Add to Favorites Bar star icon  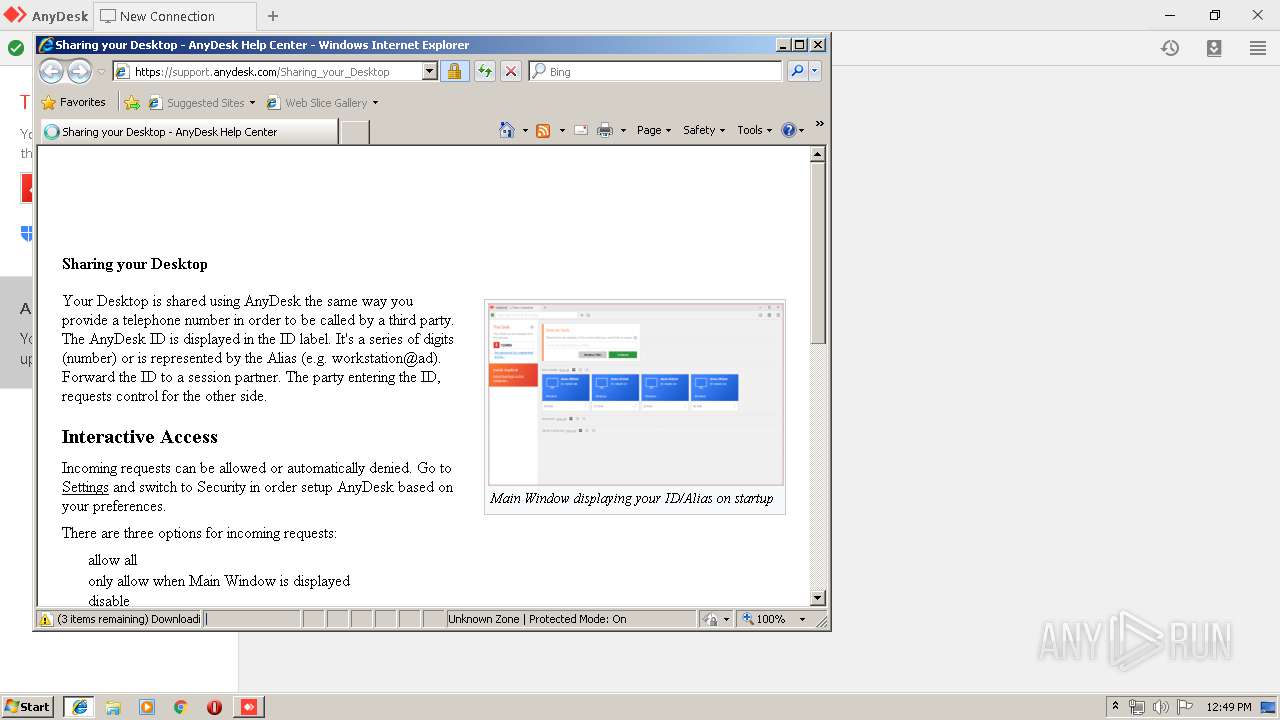(x=132, y=102)
